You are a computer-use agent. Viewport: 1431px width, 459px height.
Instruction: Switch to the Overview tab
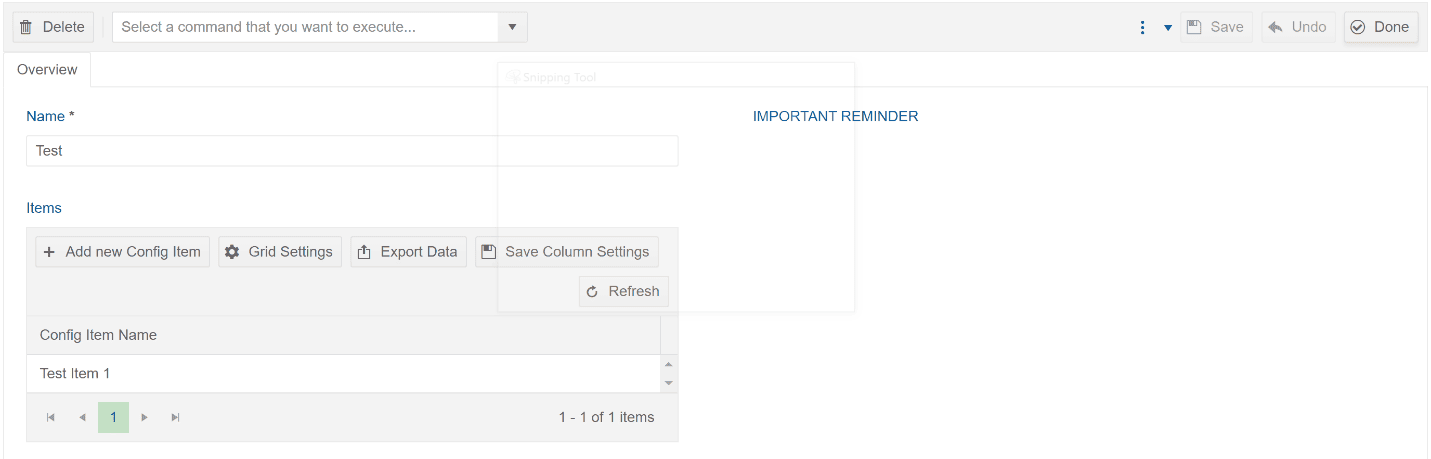click(x=47, y=70)
